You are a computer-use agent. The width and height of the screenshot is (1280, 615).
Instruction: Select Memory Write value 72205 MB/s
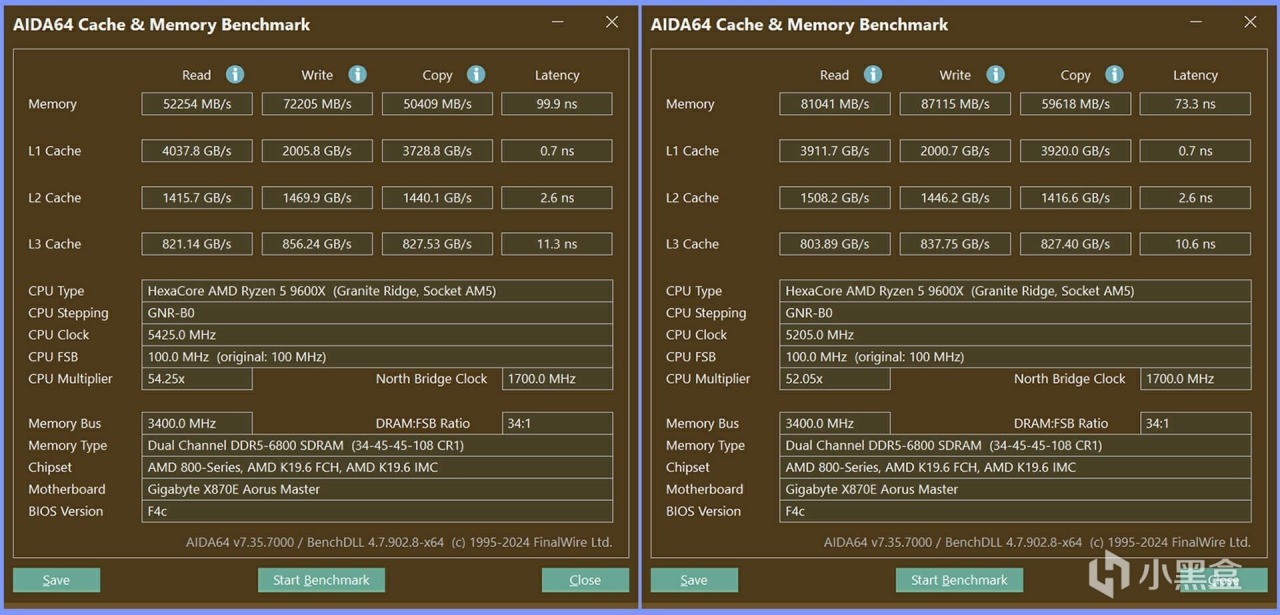point(317,104)
